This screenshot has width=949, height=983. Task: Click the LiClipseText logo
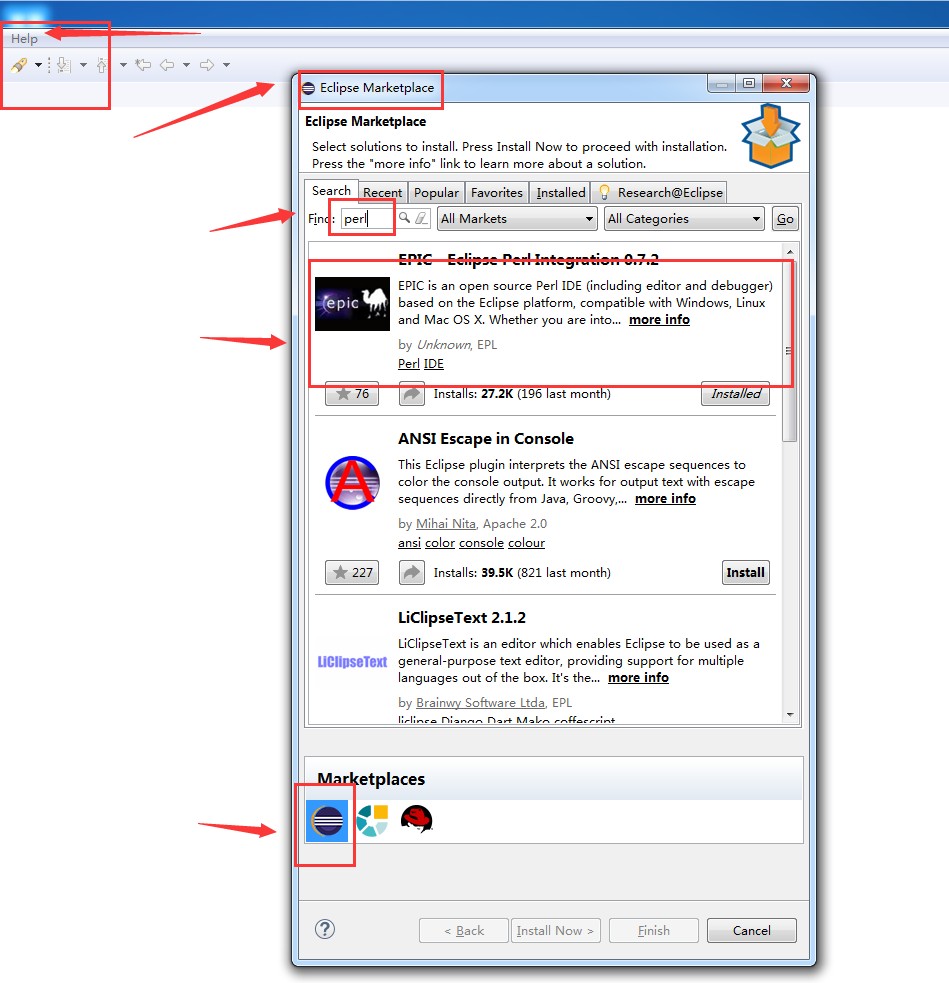pyautogui.click(x=352, y=662)
